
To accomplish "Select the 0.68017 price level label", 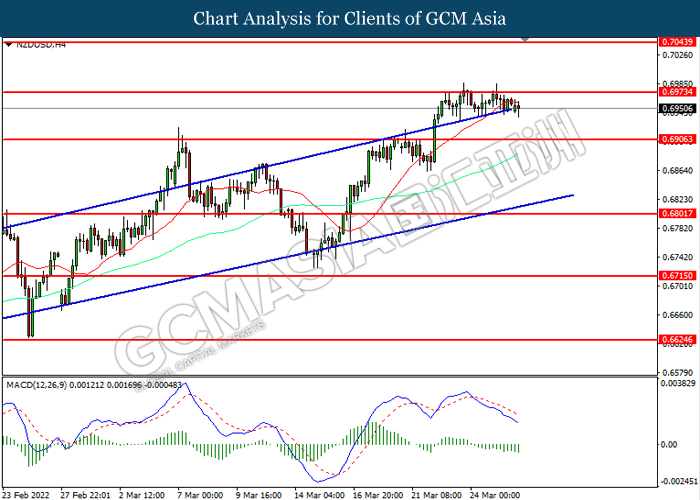I will point(677,214).
